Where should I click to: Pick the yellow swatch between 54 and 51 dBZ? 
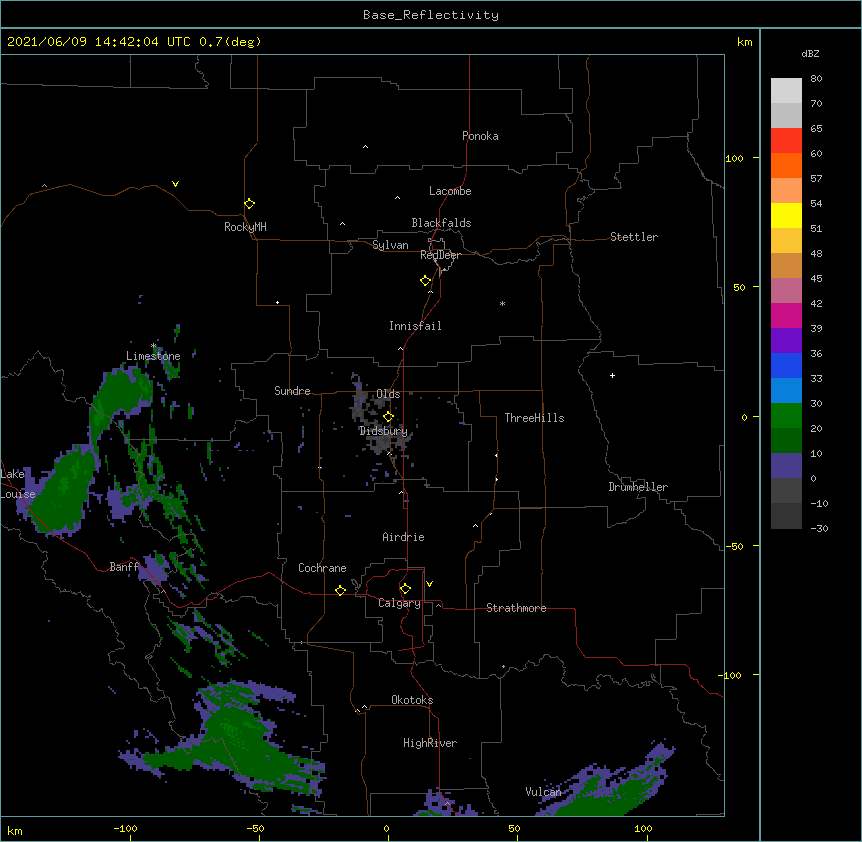(x=786, y=215)
